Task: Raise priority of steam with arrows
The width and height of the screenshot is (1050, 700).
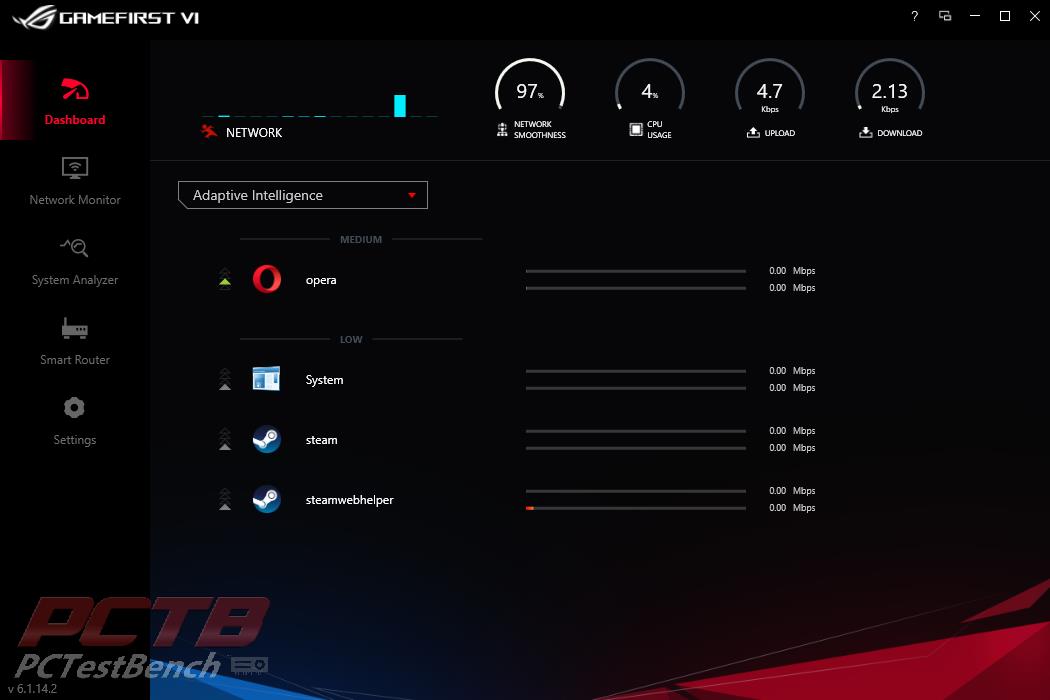Action: (x=225, y=439)
